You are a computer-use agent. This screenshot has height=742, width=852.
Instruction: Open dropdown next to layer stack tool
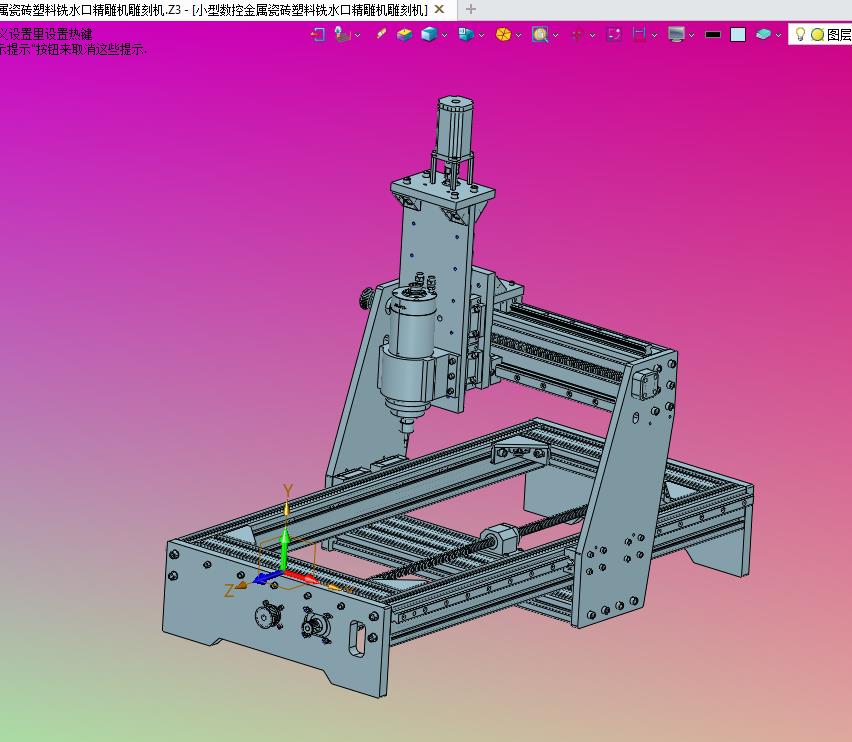coord(358,35)
